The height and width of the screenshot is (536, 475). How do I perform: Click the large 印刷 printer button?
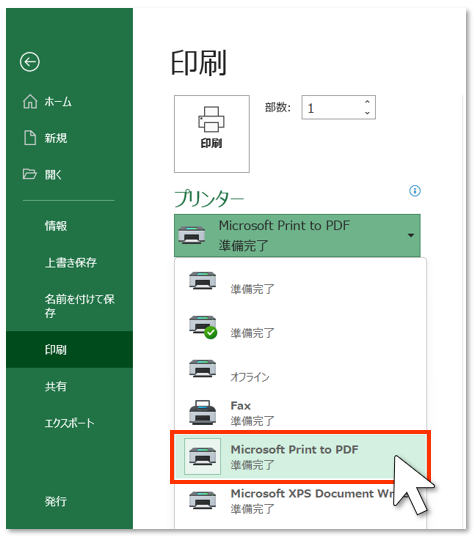pos(212,134)
